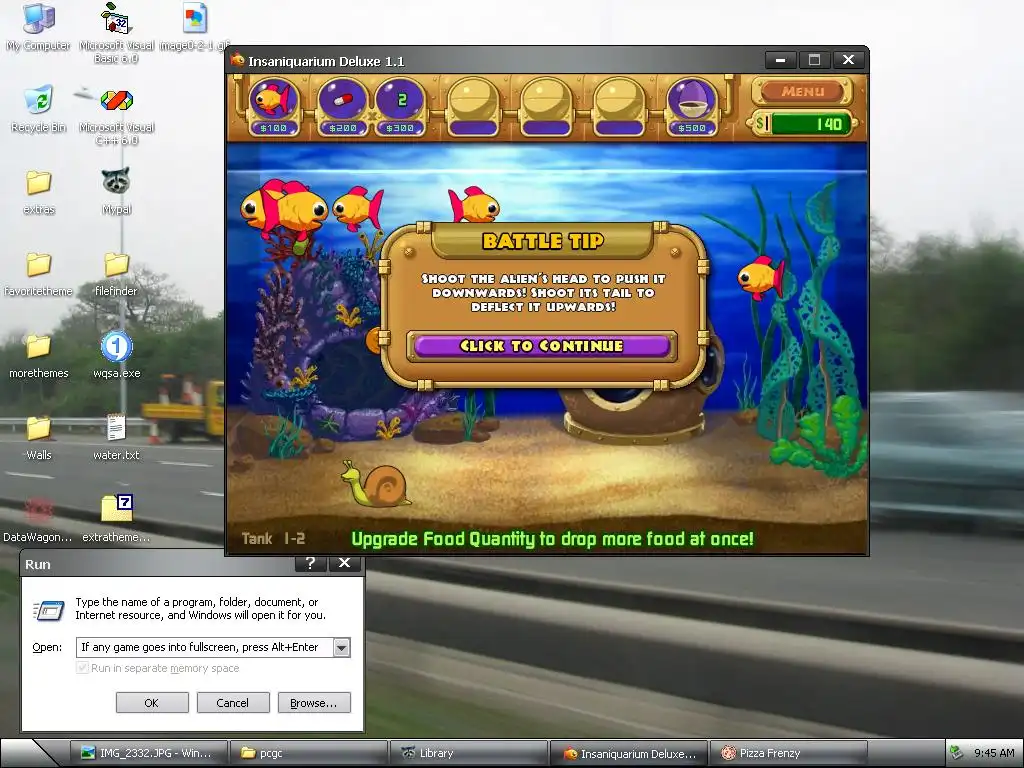Open the filefinder folder
The height and width of the screenshot is (768, 1024).
tap(116, 274)
